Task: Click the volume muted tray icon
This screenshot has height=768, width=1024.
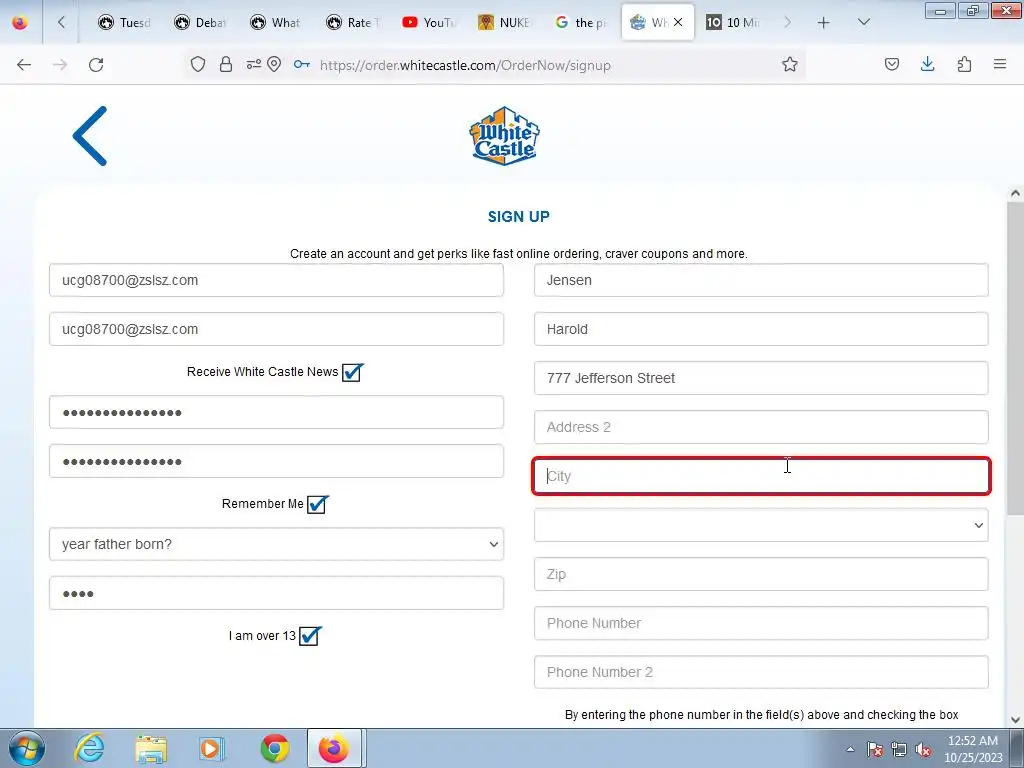Action: pyautogui.click(x=923, y=750)
